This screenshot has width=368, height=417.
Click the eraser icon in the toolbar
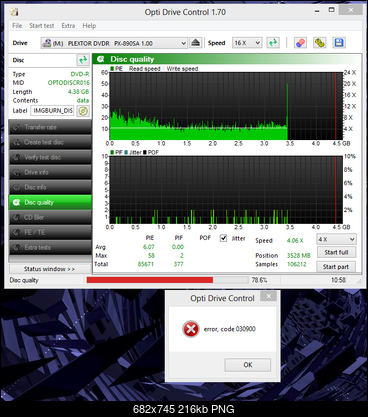pyautogui.click(x=300, y=43)
